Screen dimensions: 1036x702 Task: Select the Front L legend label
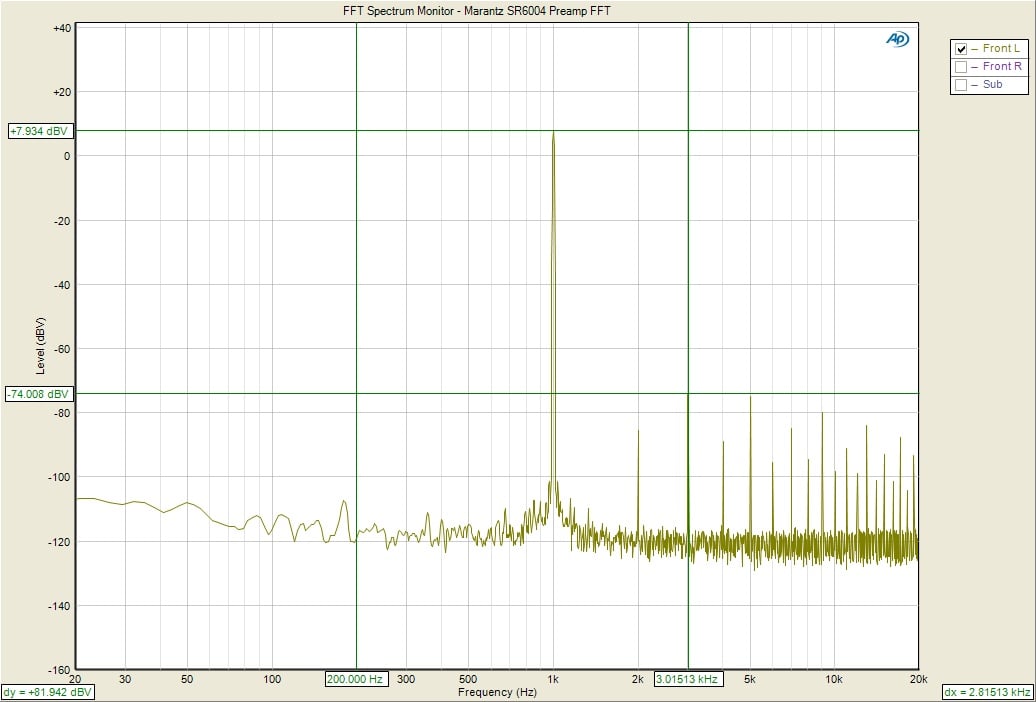1001,49
